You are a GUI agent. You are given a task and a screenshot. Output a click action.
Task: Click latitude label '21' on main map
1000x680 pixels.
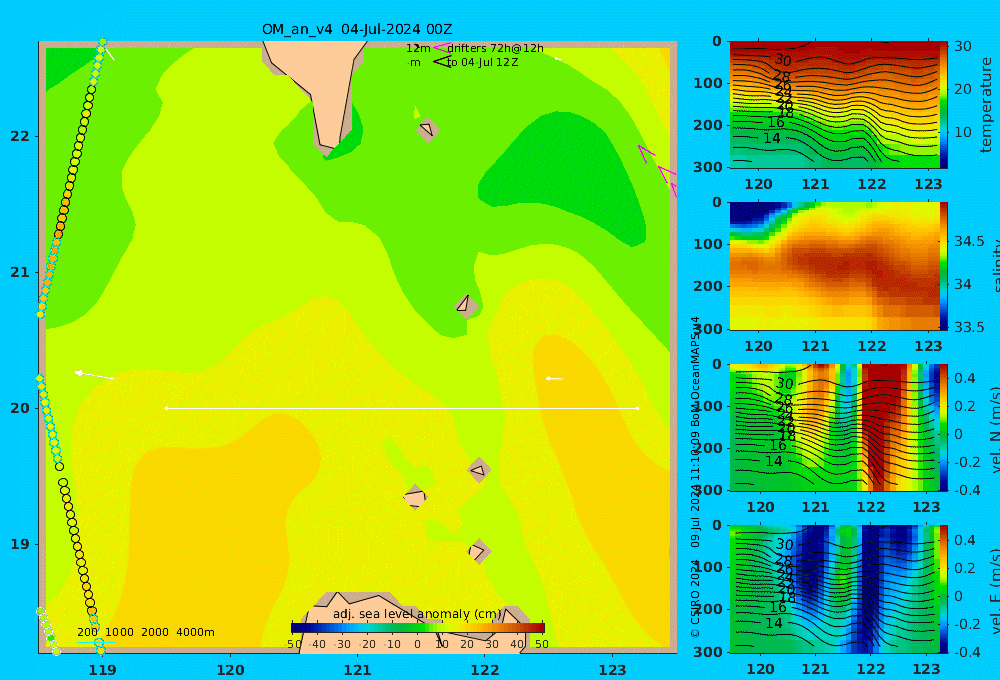(20, 272)
